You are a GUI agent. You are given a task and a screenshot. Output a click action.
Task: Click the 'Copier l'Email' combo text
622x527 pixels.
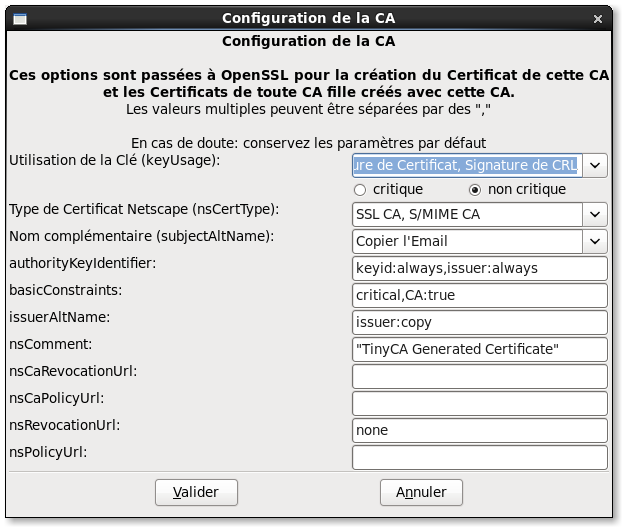466,241
